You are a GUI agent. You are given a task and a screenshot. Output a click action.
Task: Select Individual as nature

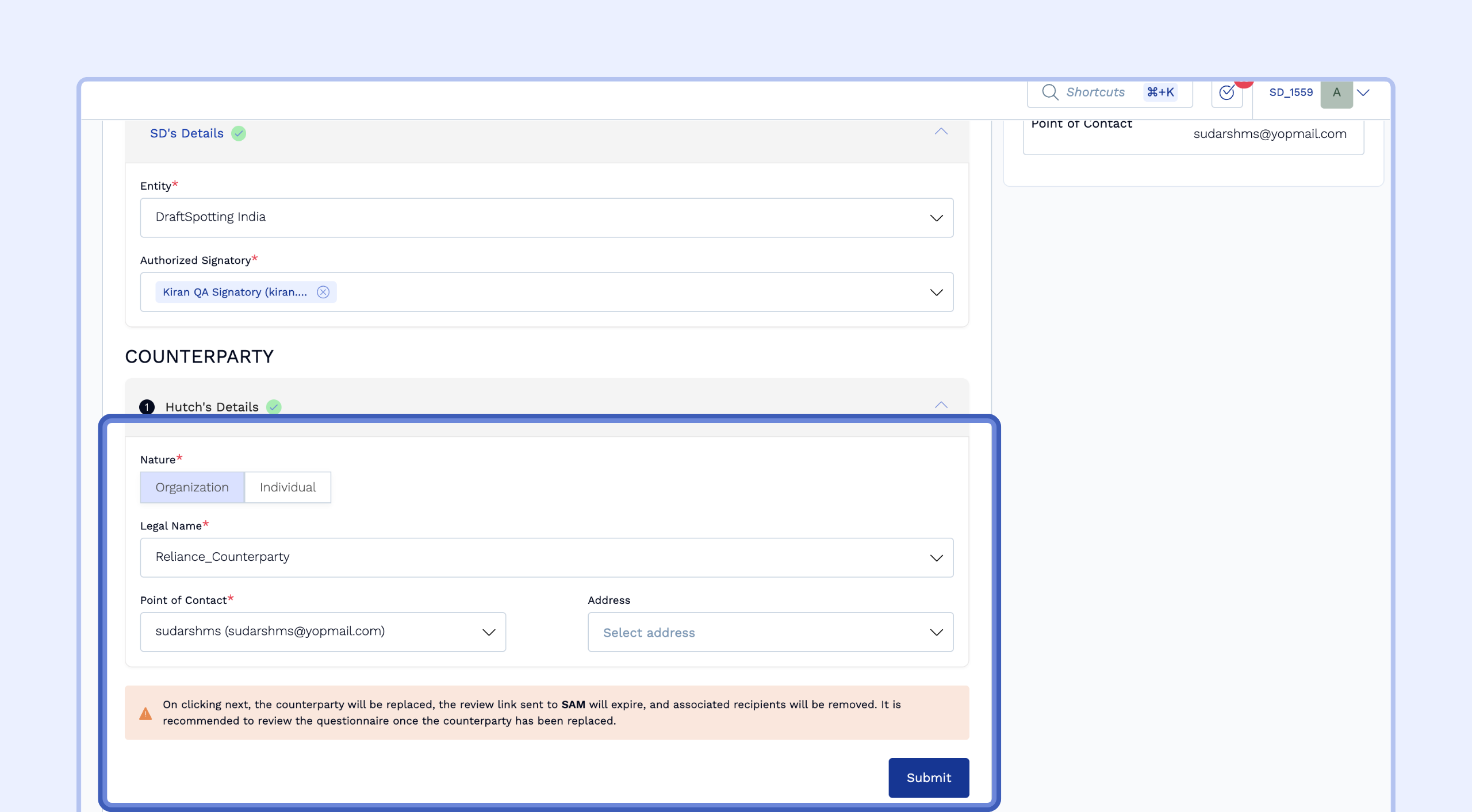coord(287,487)
